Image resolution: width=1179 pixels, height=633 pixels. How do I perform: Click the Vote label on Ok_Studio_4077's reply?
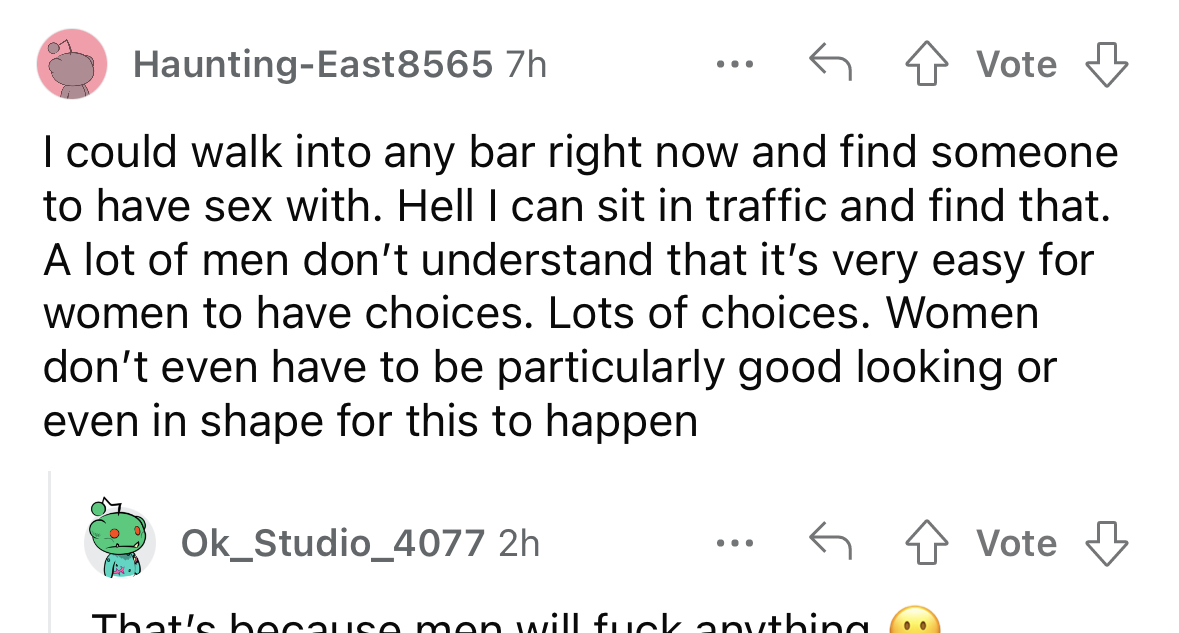click(1017, 543)
